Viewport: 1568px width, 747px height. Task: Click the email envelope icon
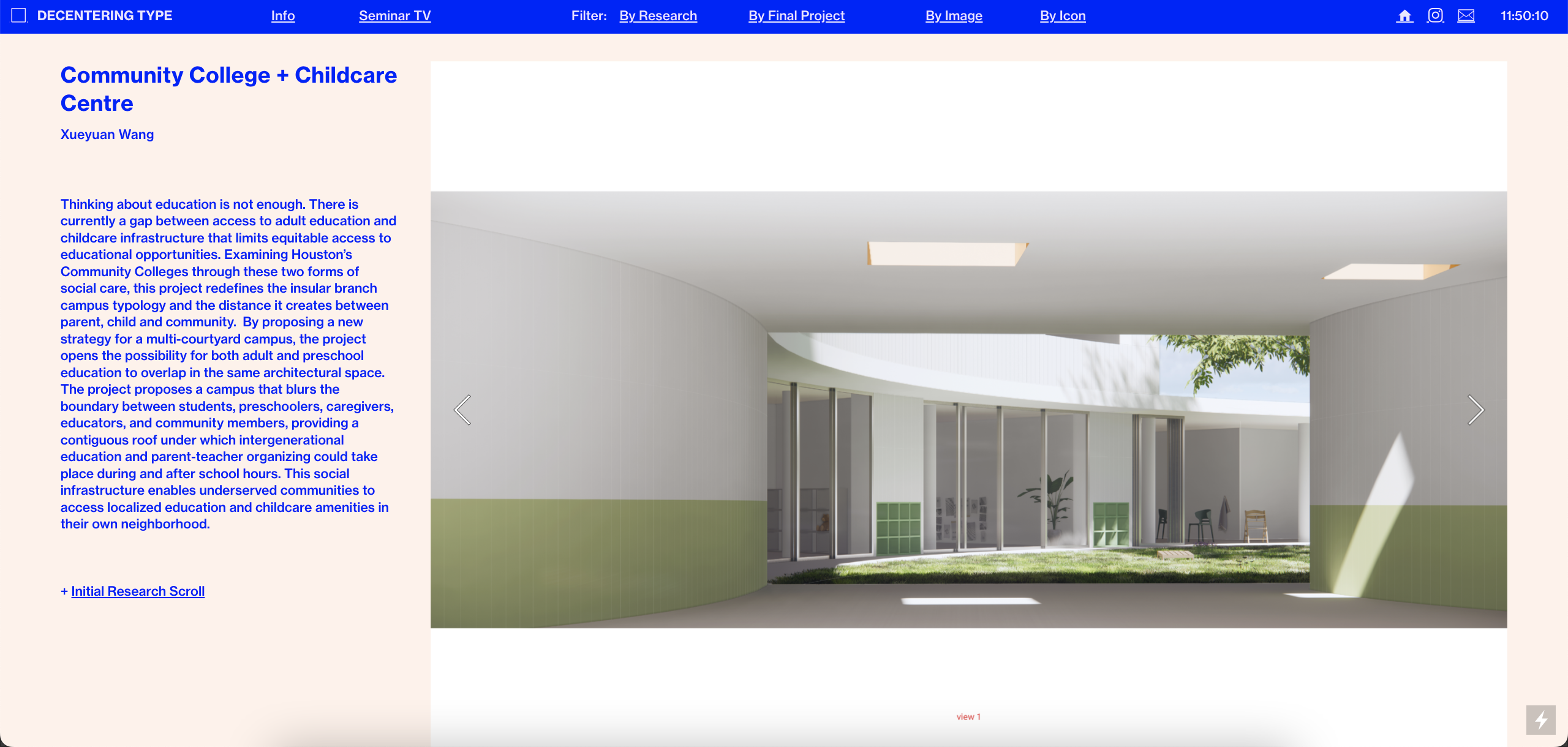point(1466,16)
